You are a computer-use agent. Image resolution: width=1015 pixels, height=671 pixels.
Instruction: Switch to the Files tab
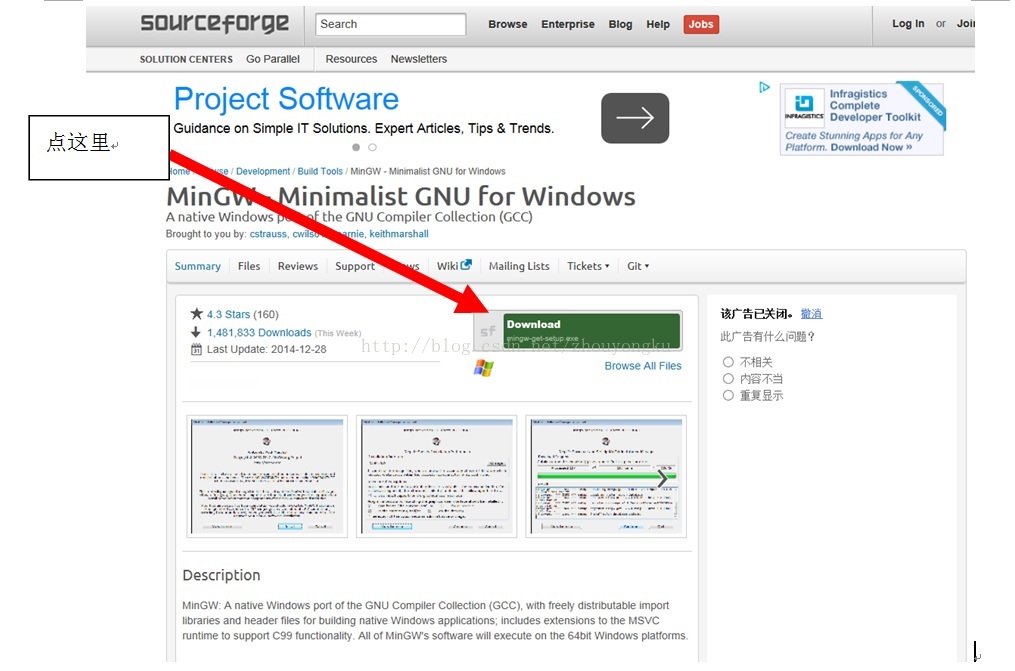(249, 266)
